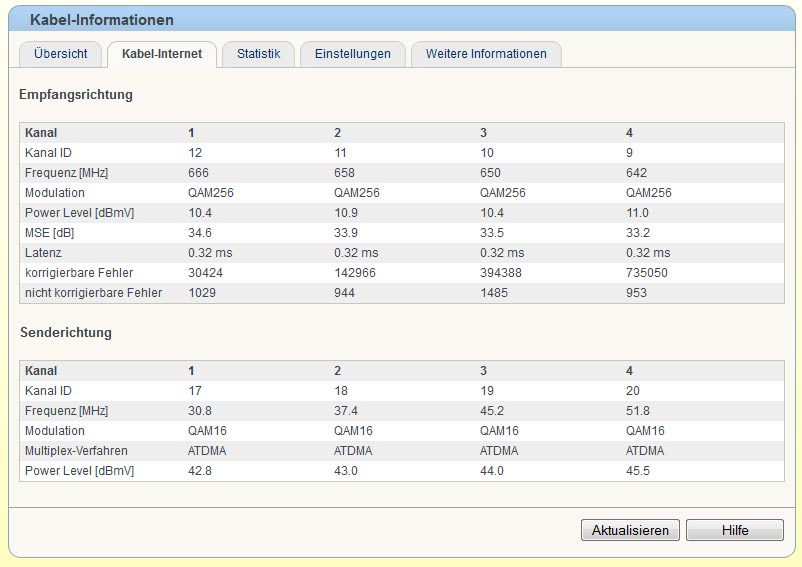The image size is (802, 567).
Task: Select upstream Kanal ID value 17
Action: click(x=196, y=391)
